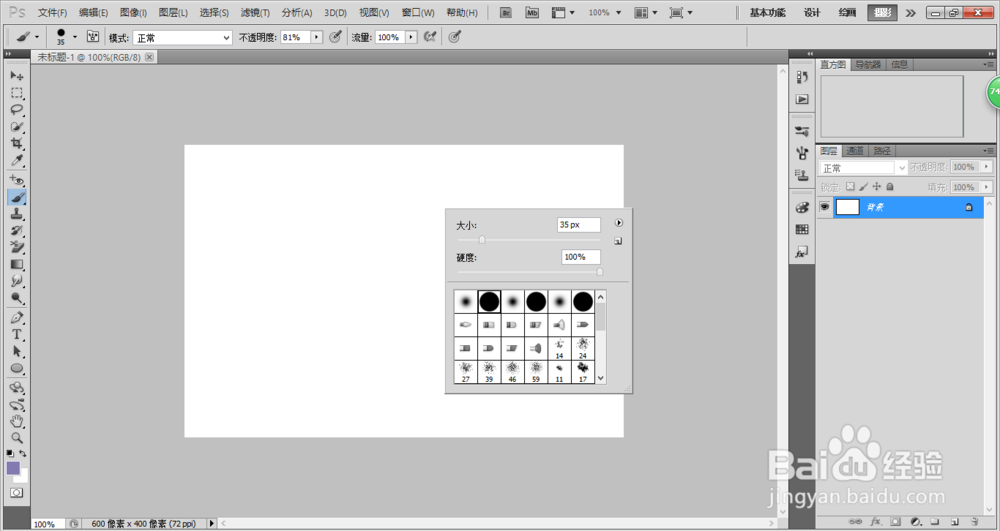Open layer opacity arrow
The image size is (1000, 531).
(987, 167)
